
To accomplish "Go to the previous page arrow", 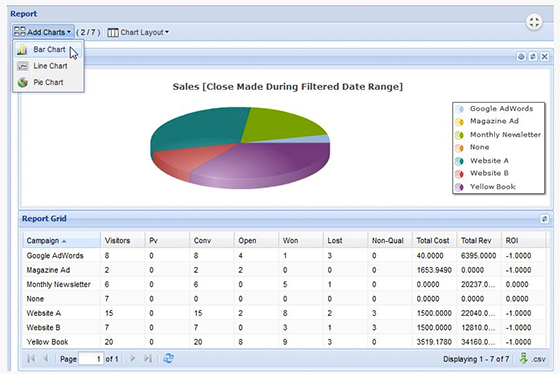I will pos(45,358).
